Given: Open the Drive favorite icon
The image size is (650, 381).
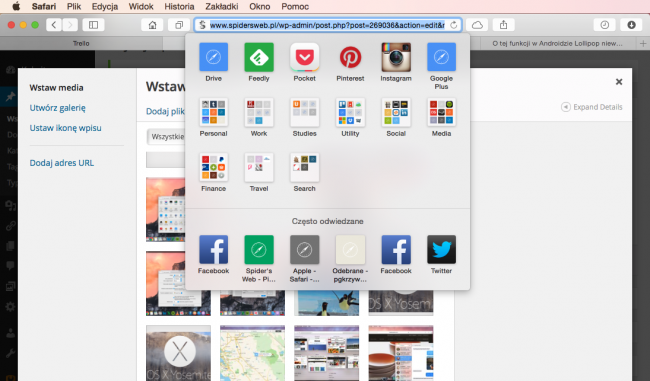Looking at the screenshot, I should click(213, 57).
